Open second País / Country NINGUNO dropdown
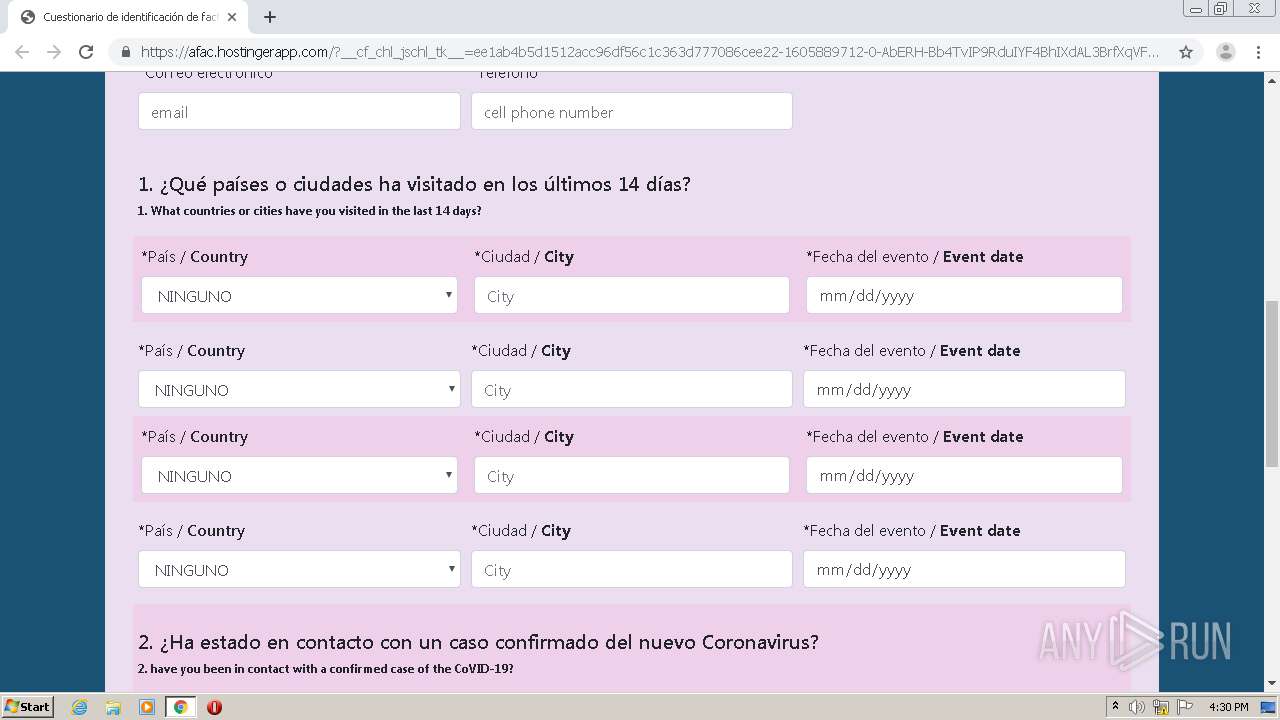The width and height of the screenshot is (1280, 720). 299,389
